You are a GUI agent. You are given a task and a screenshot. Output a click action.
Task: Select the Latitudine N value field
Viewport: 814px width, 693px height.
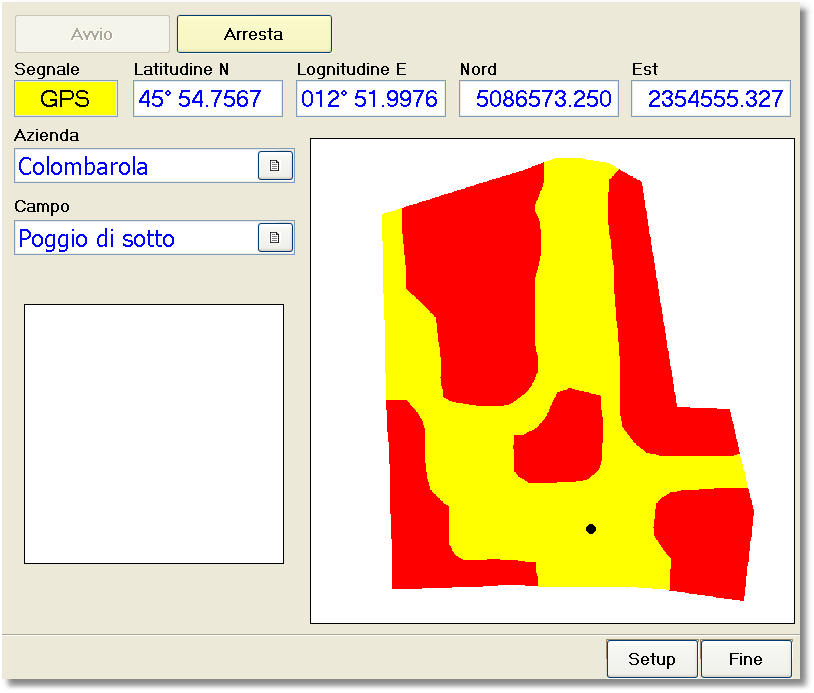pyautogui.click(x=208, y=99)
